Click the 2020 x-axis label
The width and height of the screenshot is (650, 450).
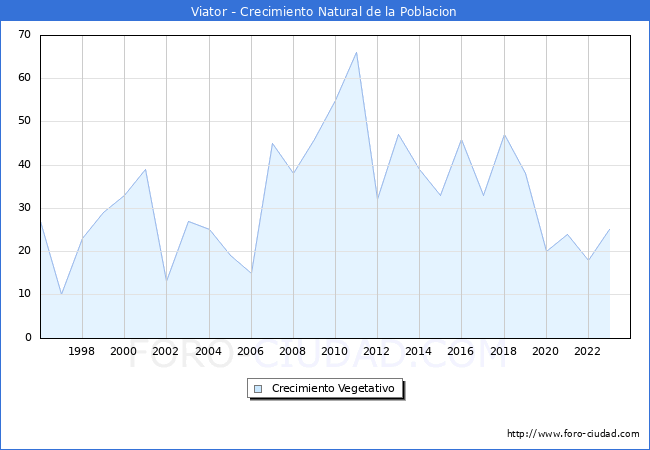pos(545,351)
